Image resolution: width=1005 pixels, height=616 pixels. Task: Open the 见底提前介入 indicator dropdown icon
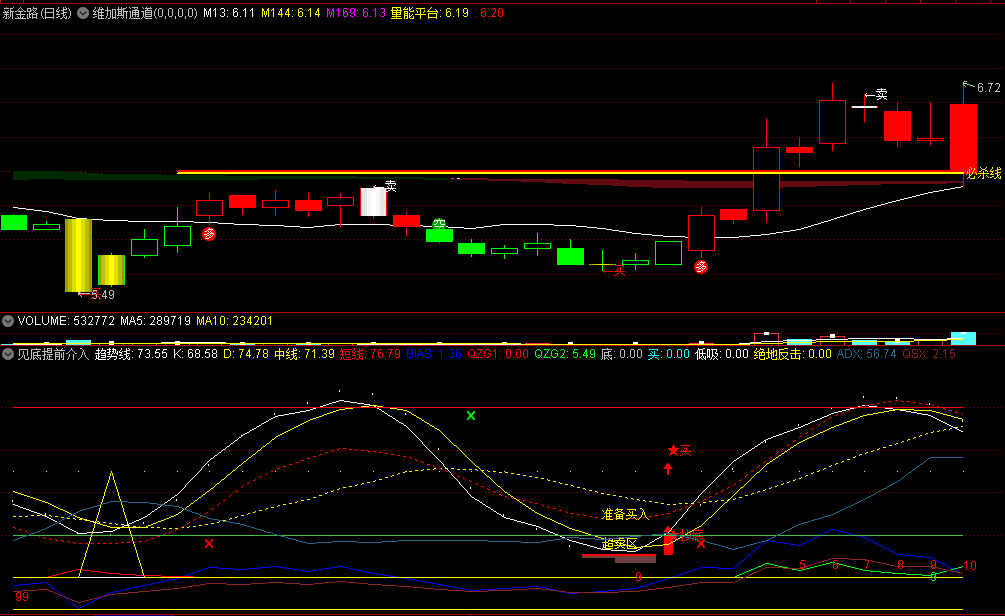coord(8,354)
